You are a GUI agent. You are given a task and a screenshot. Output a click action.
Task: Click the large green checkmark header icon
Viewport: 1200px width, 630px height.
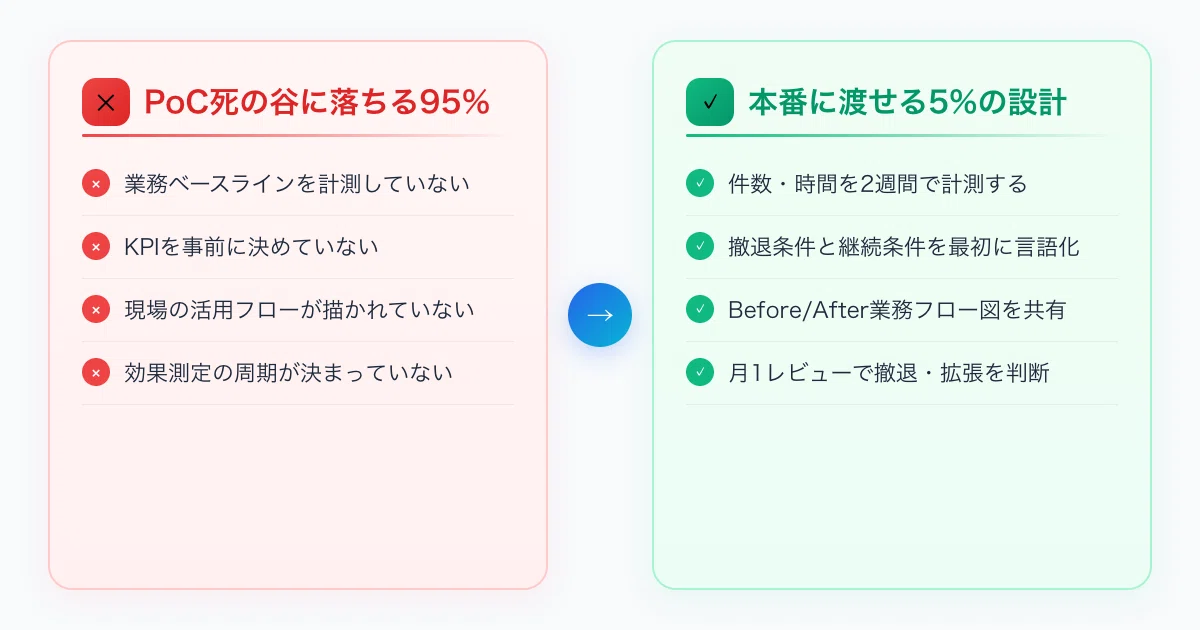[710, 102]
